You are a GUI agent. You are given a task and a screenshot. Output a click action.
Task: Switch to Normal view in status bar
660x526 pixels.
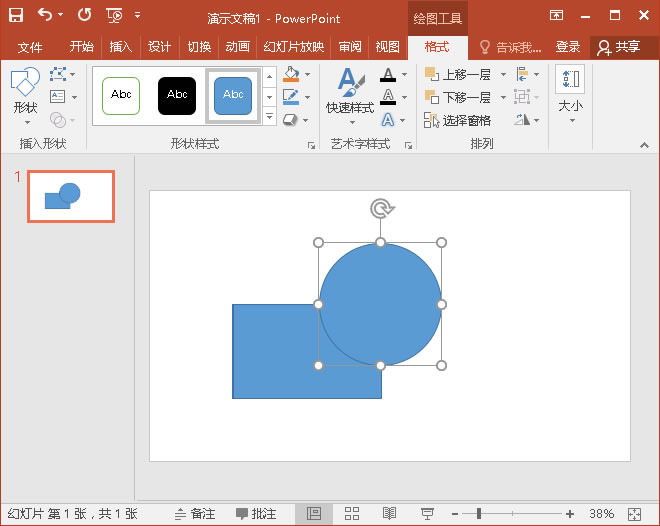314,513
